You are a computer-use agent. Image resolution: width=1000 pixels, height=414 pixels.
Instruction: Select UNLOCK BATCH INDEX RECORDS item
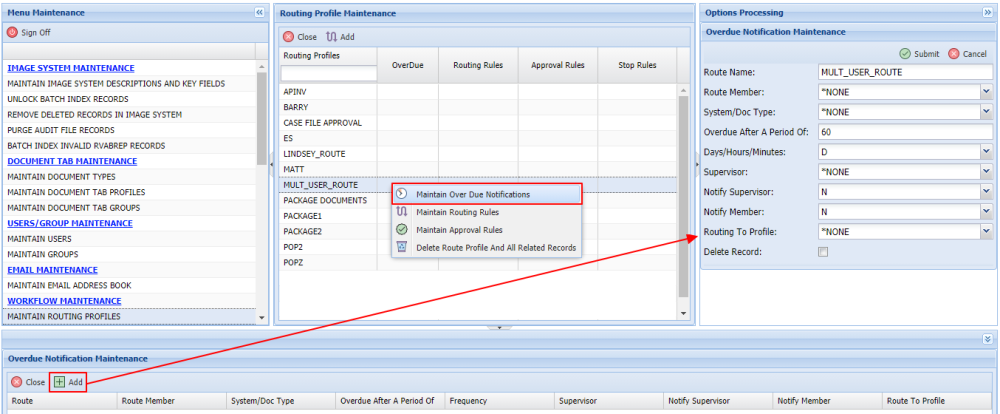pyautogui.click(x=129, y=99)
